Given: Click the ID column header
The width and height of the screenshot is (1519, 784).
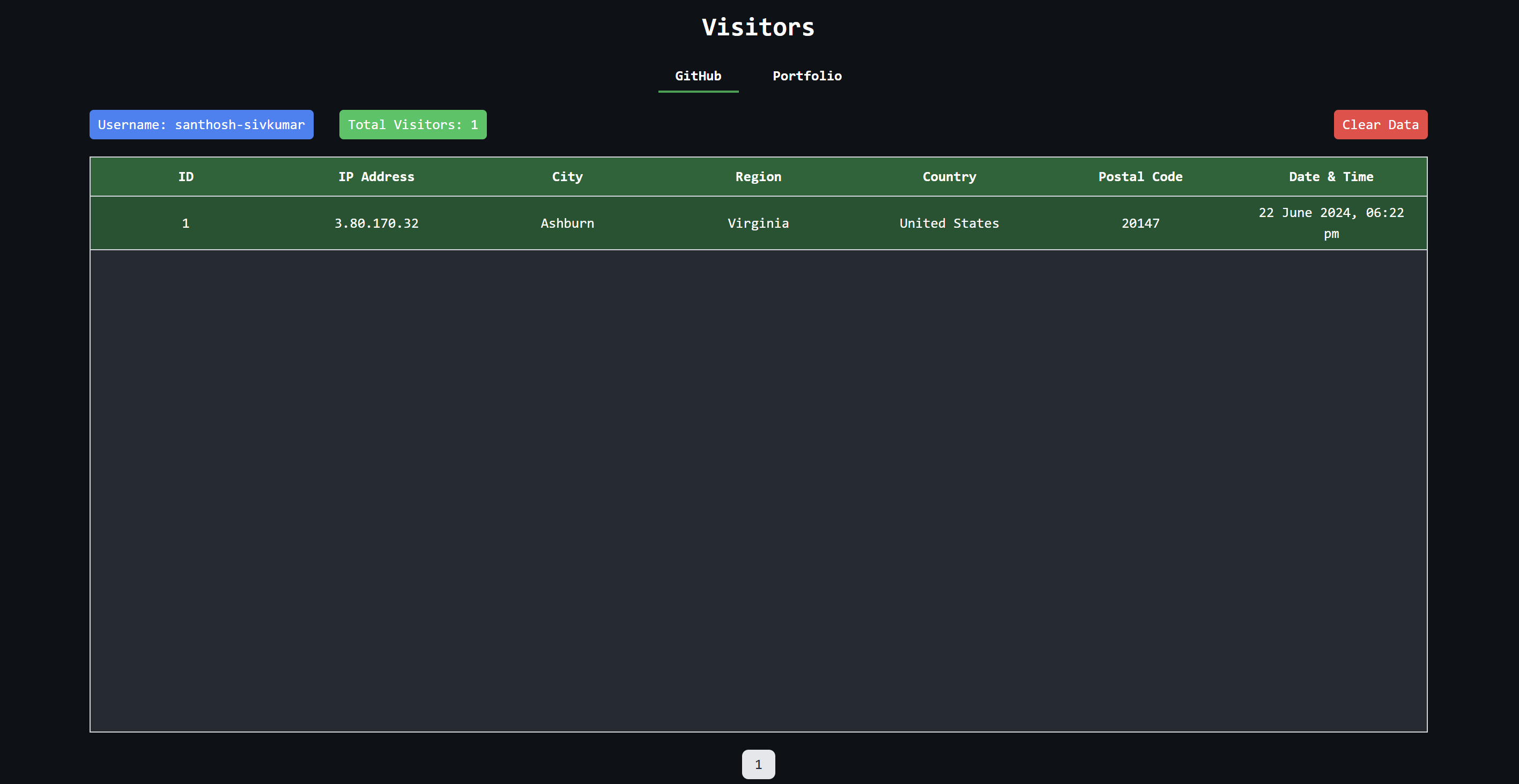Looking at the screenshot, I should click(186, 177).
